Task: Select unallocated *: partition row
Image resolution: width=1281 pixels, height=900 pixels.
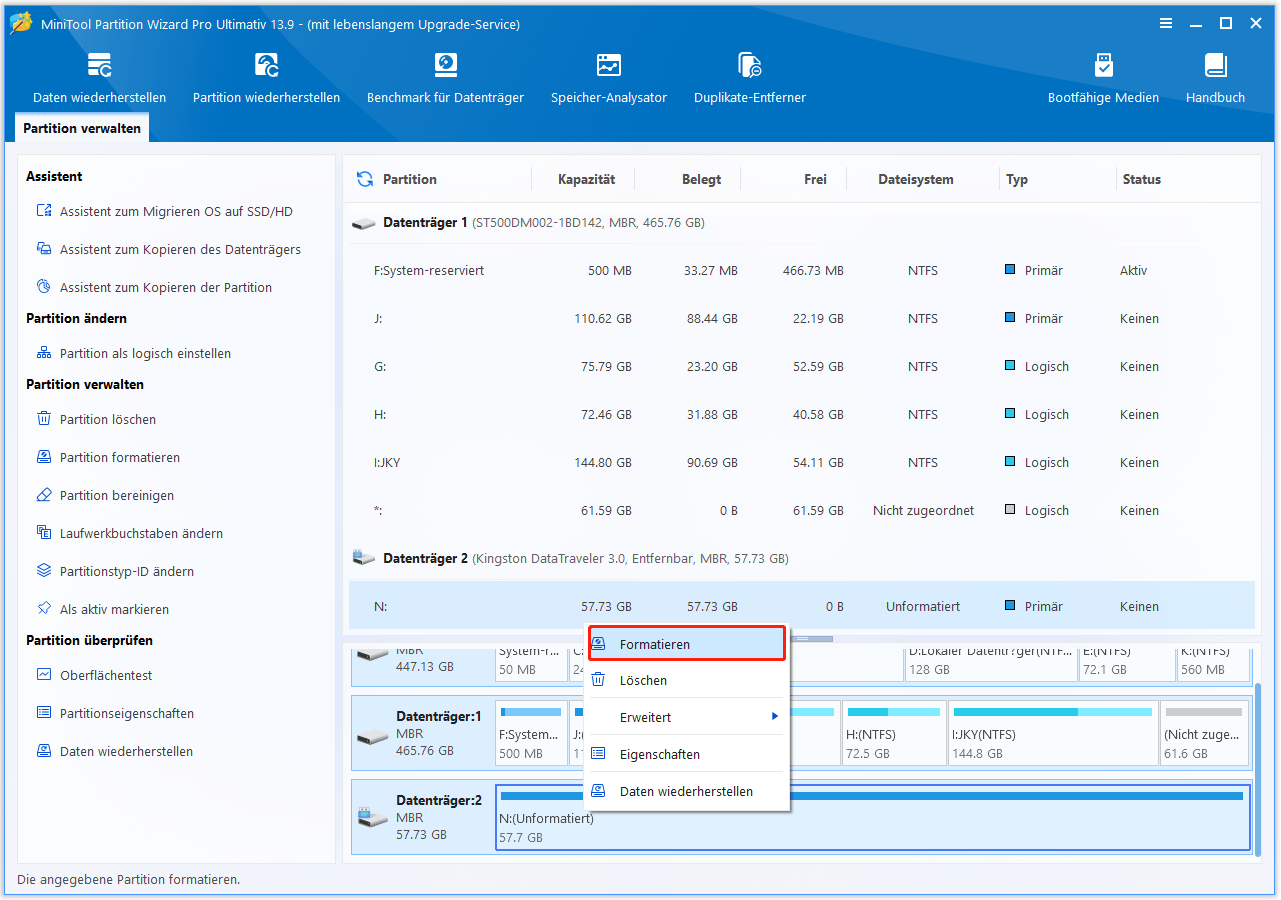Action: coord(802,511)
